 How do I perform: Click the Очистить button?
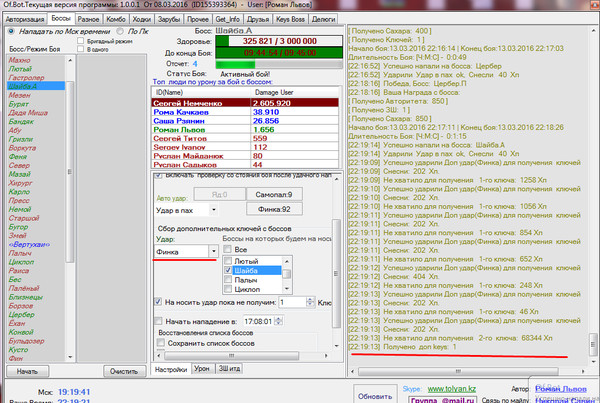tap(124, 371)
